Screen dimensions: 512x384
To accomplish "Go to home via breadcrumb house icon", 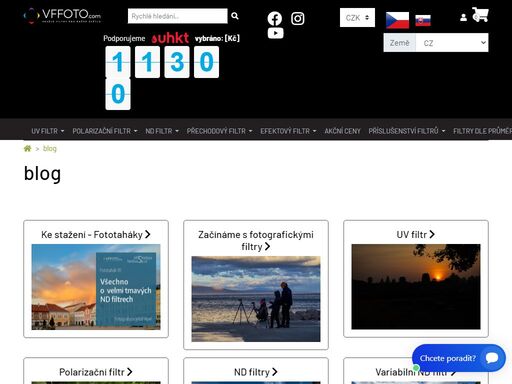I will 28,149.
